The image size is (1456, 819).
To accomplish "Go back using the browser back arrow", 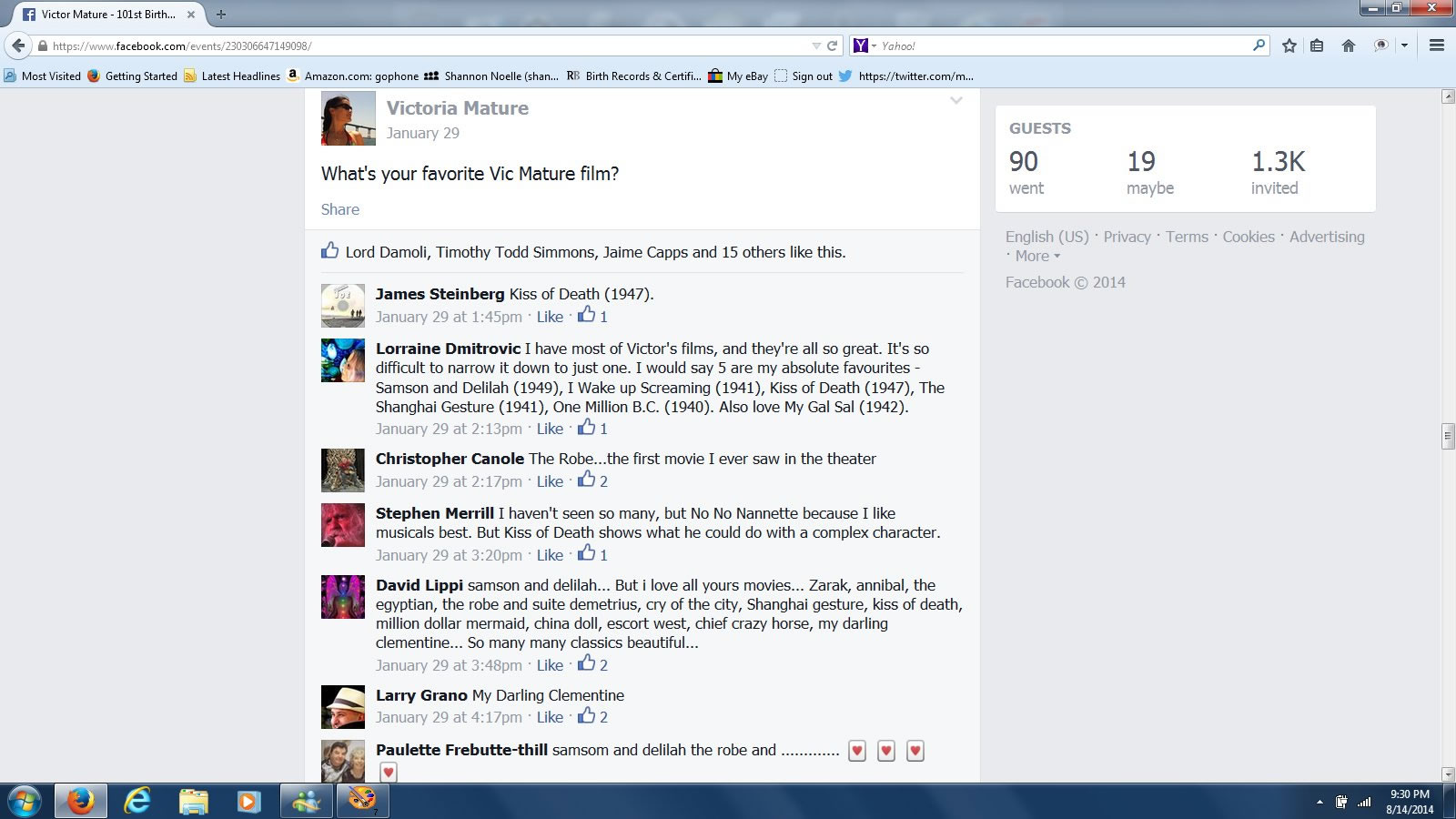I will click(x=18, y=45).
